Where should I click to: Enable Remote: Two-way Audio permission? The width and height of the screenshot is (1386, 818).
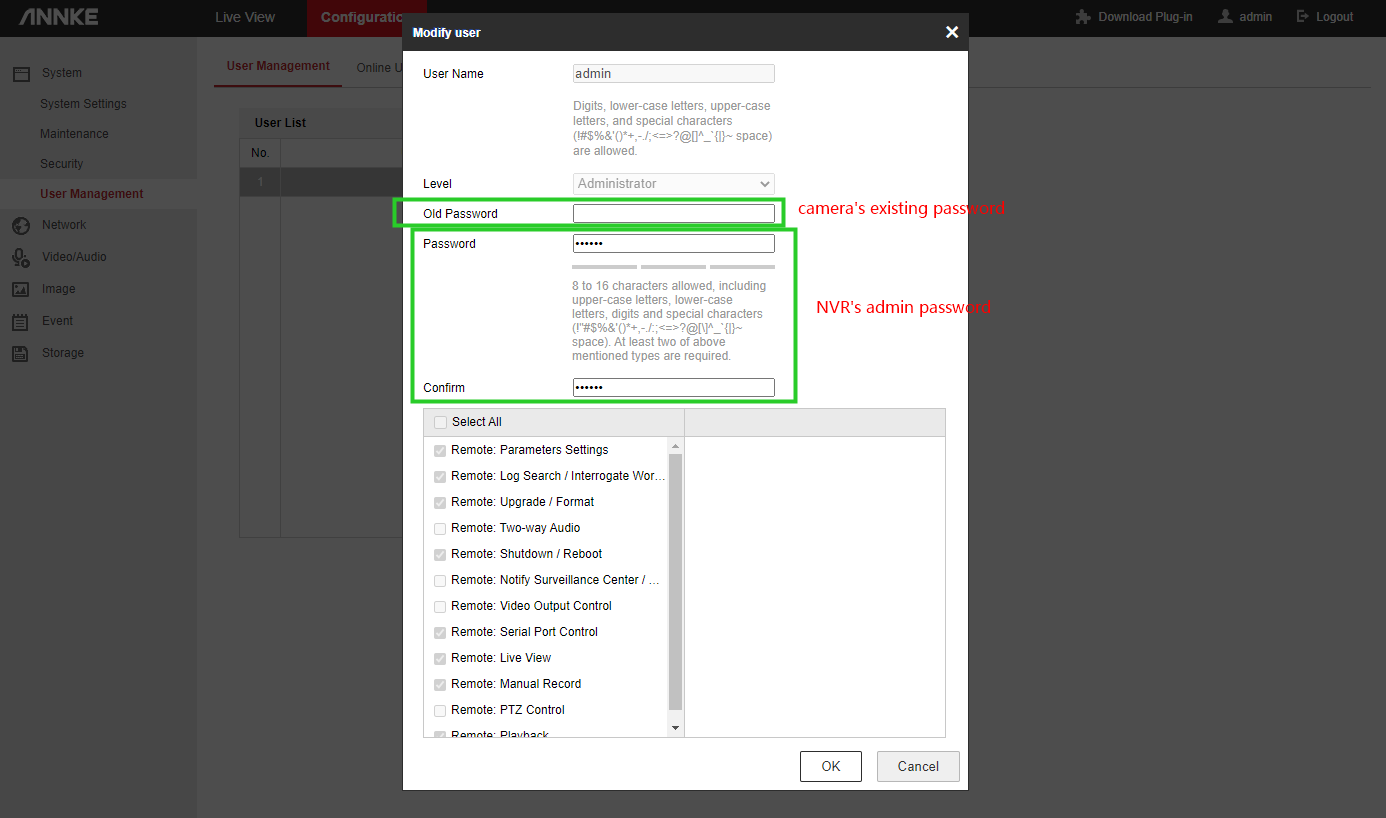(x=440, y=529)
